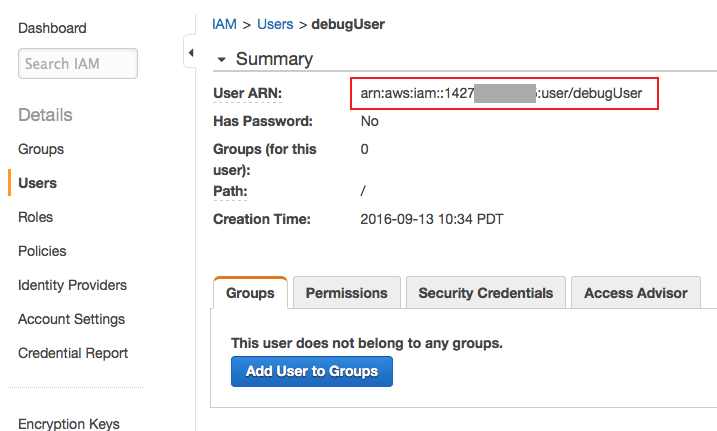The width and height of the screenshot is (717, 431).
Task: Click the Users breadcrumb link
Action: (276, 21)
